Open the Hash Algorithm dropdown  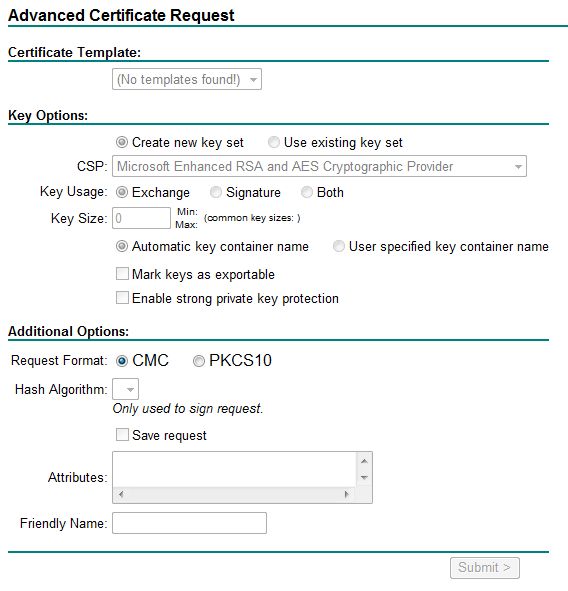pyautogui.click(x=126, y=389)
